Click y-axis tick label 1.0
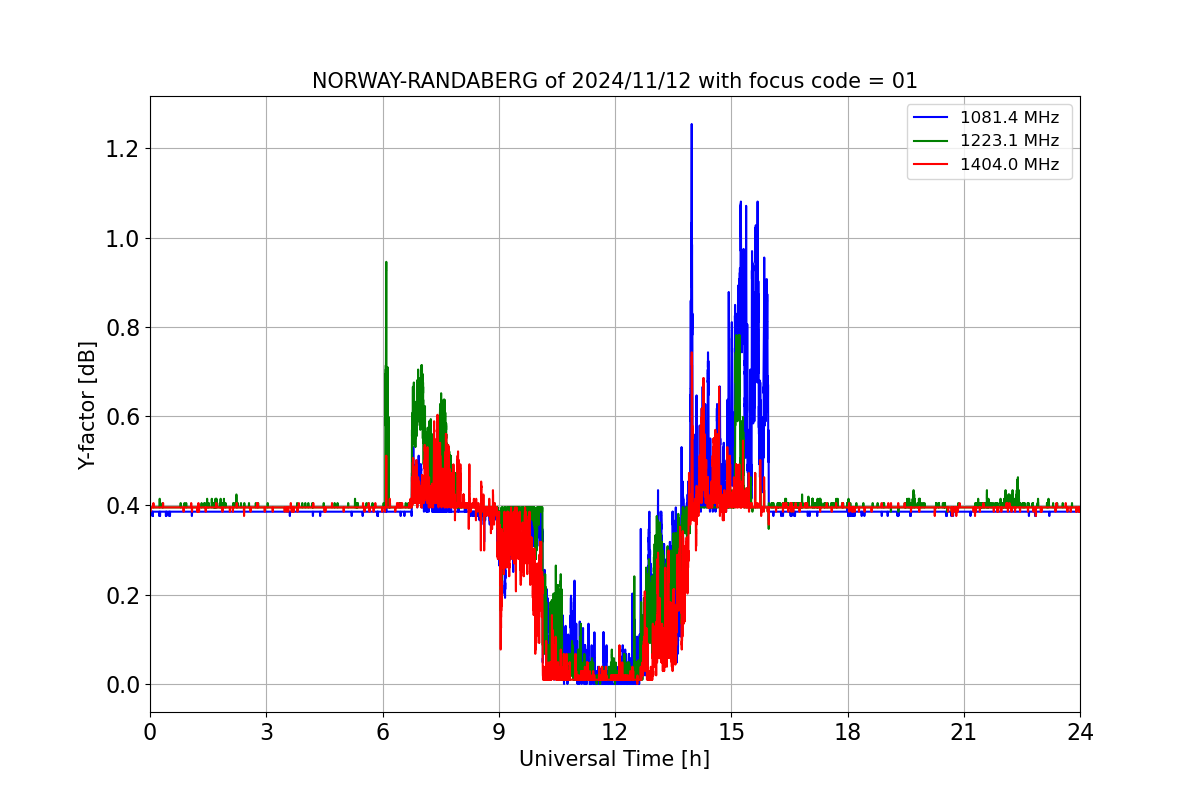Screen dimensions: 1200x800 123,238
